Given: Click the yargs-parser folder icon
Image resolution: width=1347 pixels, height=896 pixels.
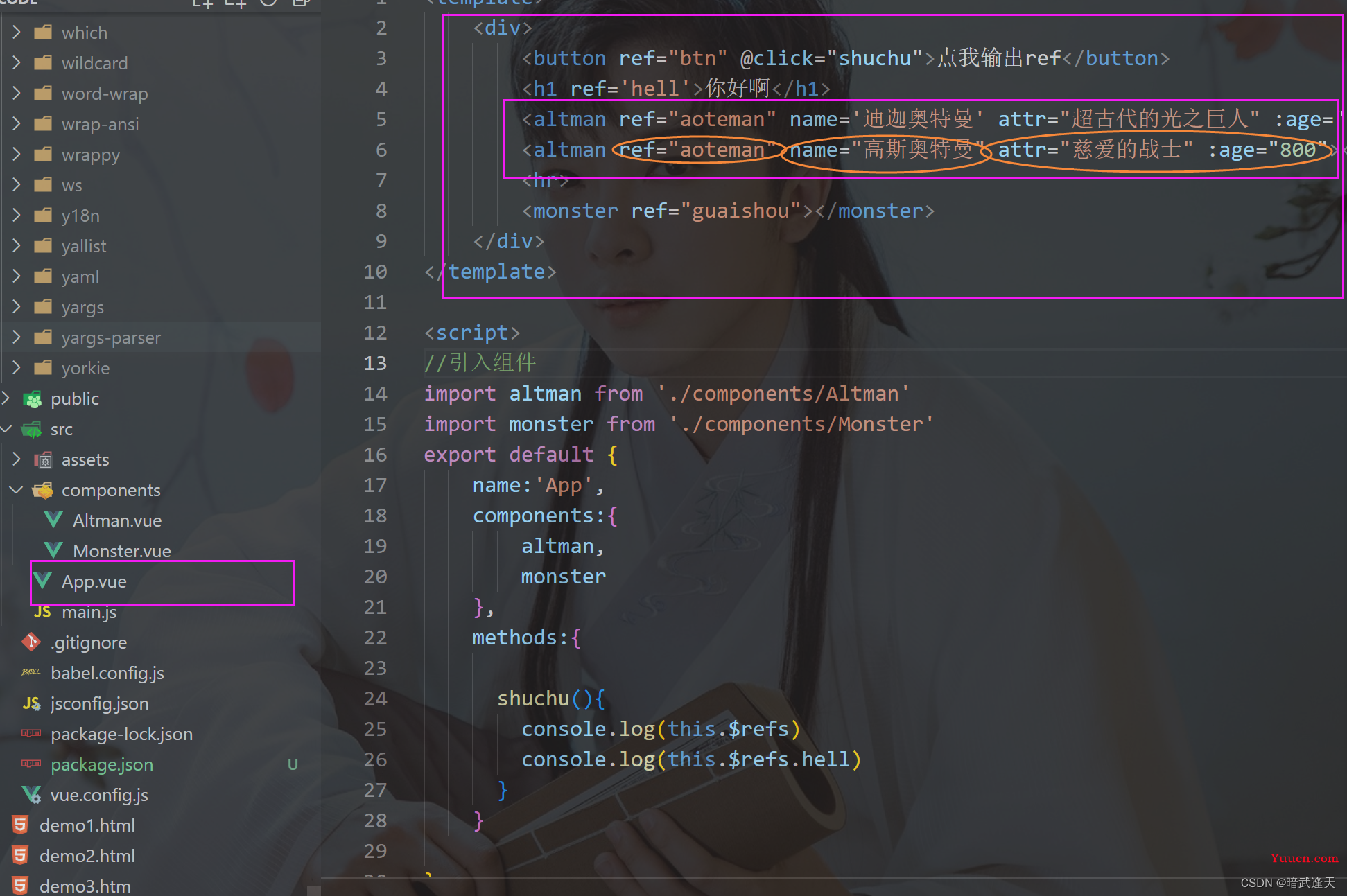Looking at the screenshot, I should click(43, 337).
